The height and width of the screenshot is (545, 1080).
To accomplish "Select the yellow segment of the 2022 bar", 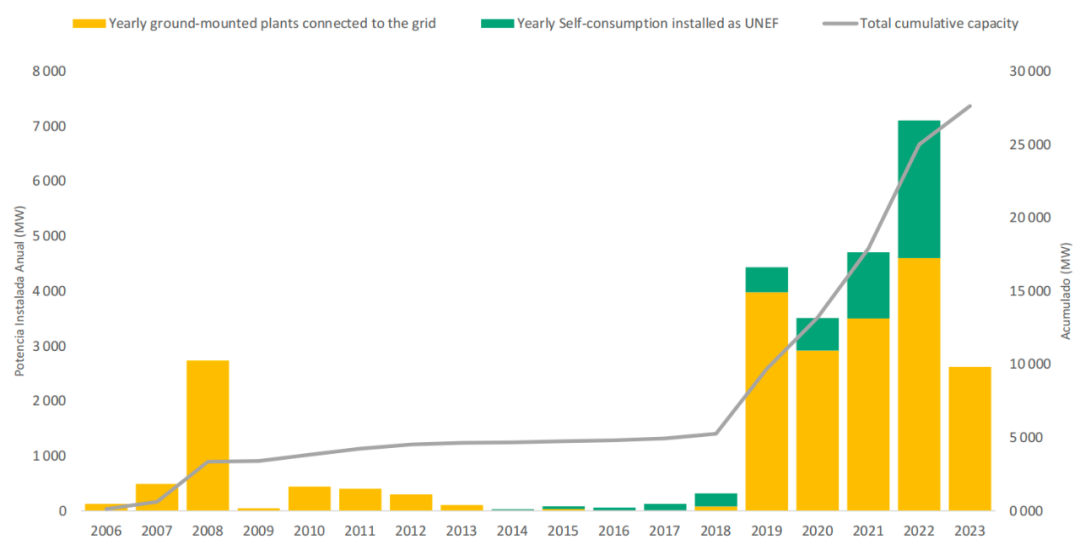I will coord(919,384).
